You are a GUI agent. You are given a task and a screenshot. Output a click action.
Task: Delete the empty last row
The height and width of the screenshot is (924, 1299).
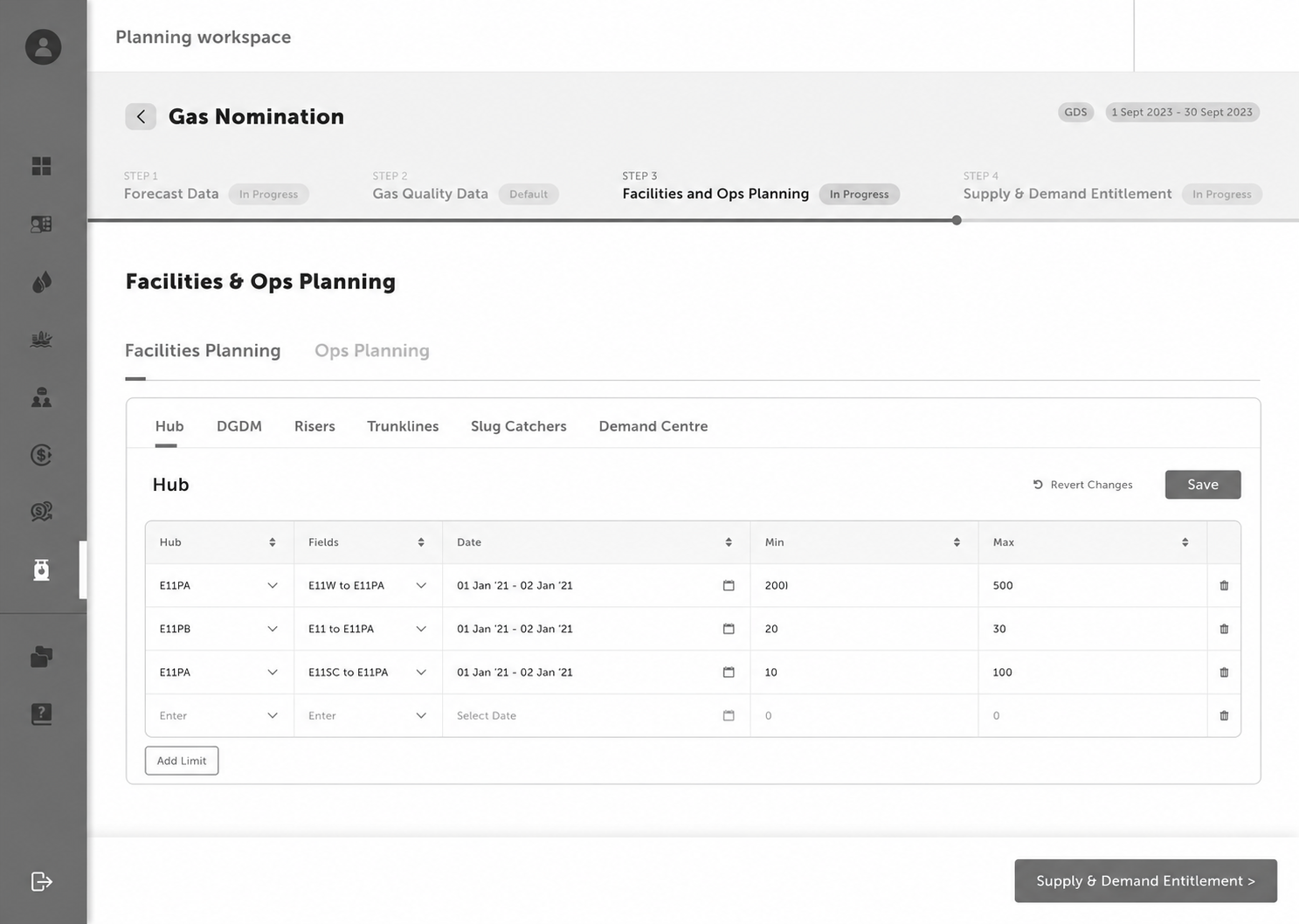[x=1224, y=715]
